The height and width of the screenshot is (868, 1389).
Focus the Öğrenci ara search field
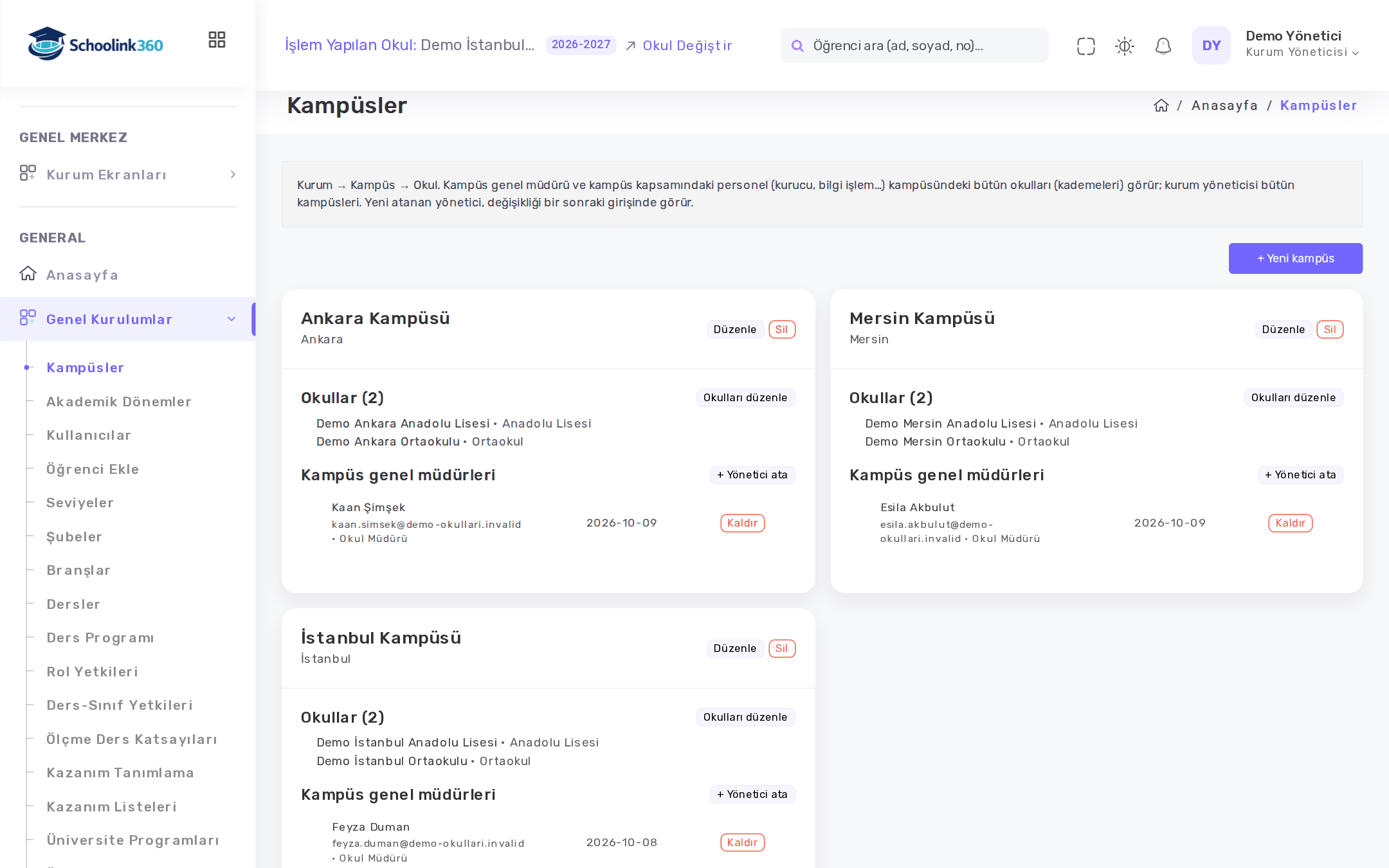[x=914, y=46]
